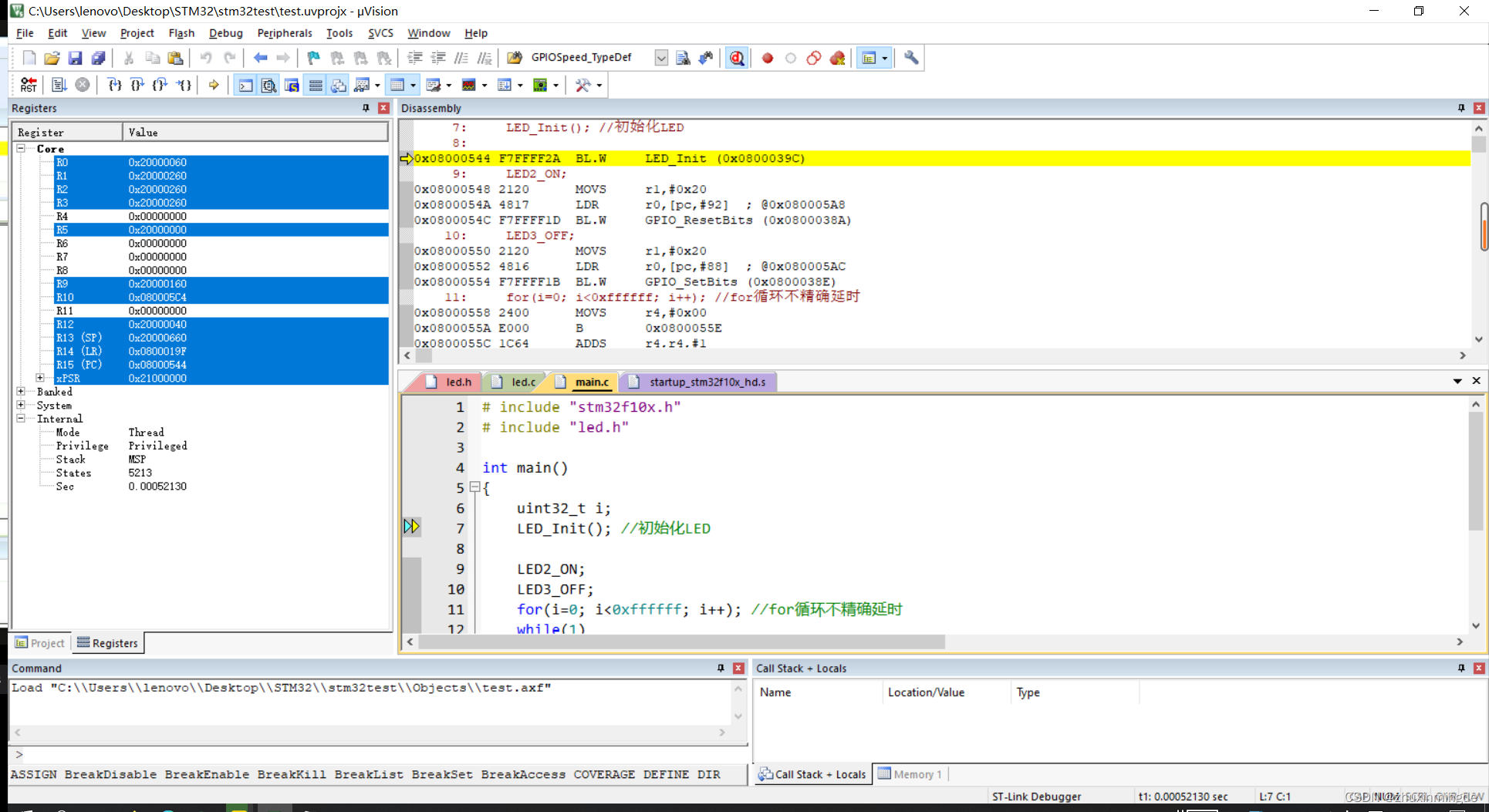Click the New file toolbar icon
Image resolution: width=1489 pixels, height=812 pixels.
[x=29, y=58]
